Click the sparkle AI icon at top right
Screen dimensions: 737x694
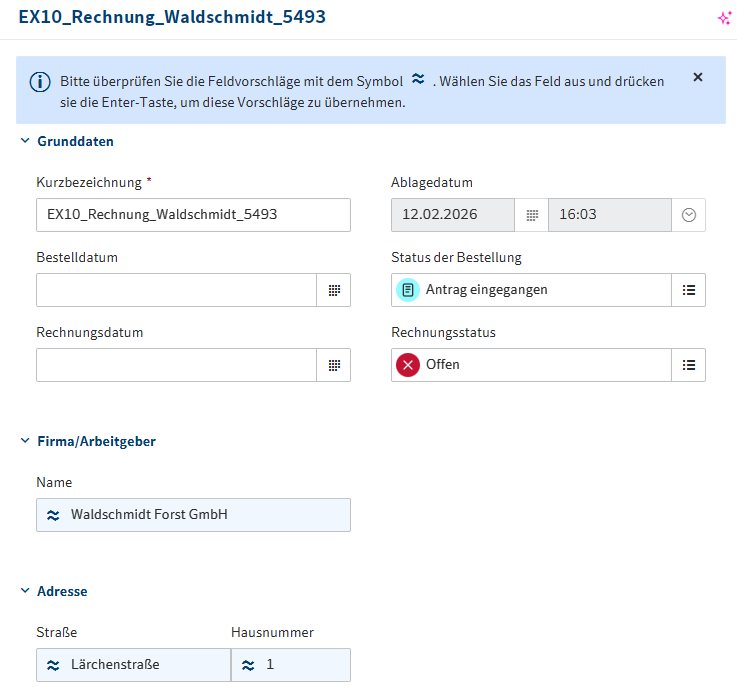[725, 18]
